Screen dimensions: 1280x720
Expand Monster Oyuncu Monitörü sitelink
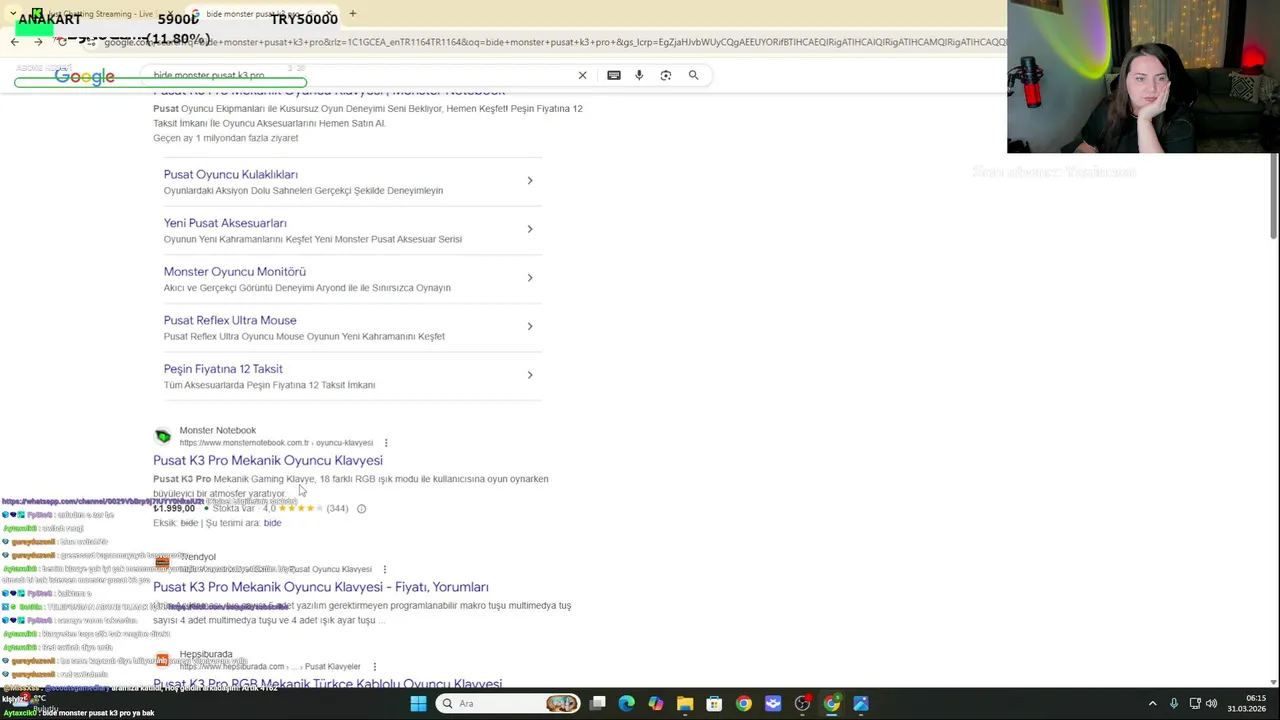tap(530, 278)
